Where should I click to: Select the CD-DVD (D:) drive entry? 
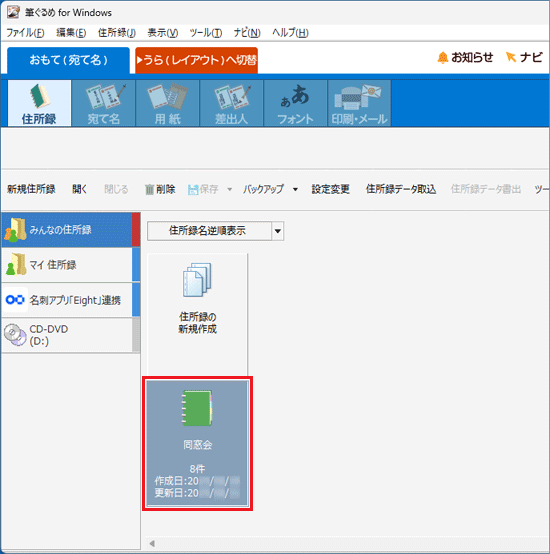(x=71, y=335)
